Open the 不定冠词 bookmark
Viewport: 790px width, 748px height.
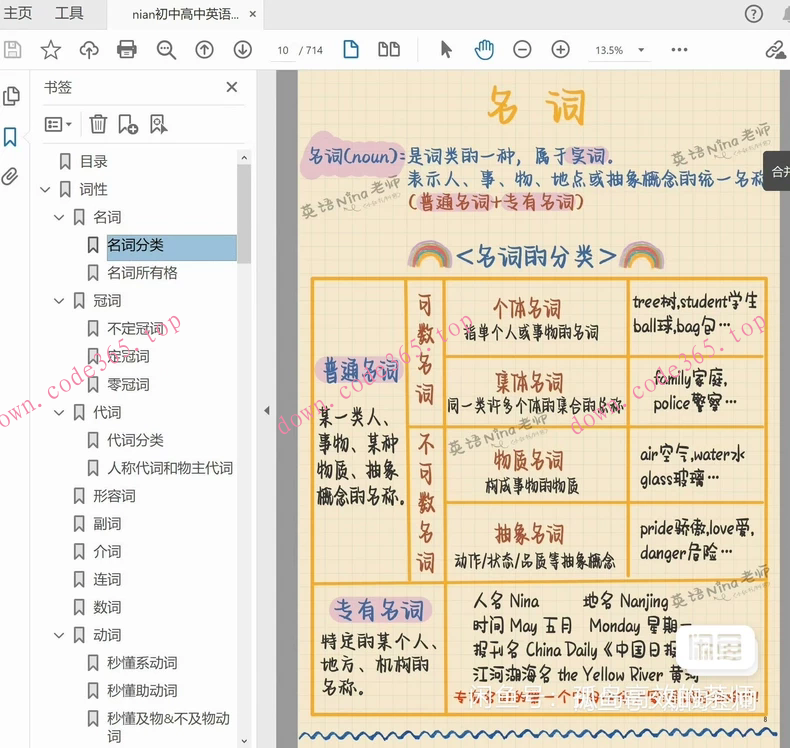click(136, 329)
